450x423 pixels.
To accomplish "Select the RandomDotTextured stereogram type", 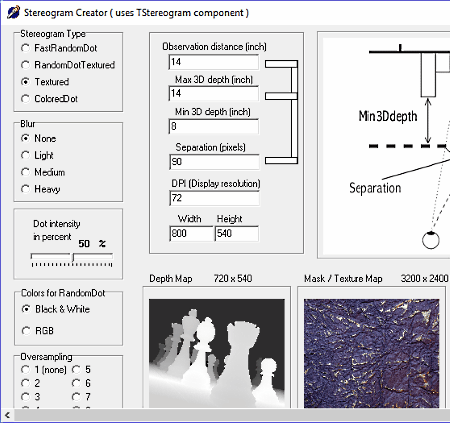I will tap(68, 65).
